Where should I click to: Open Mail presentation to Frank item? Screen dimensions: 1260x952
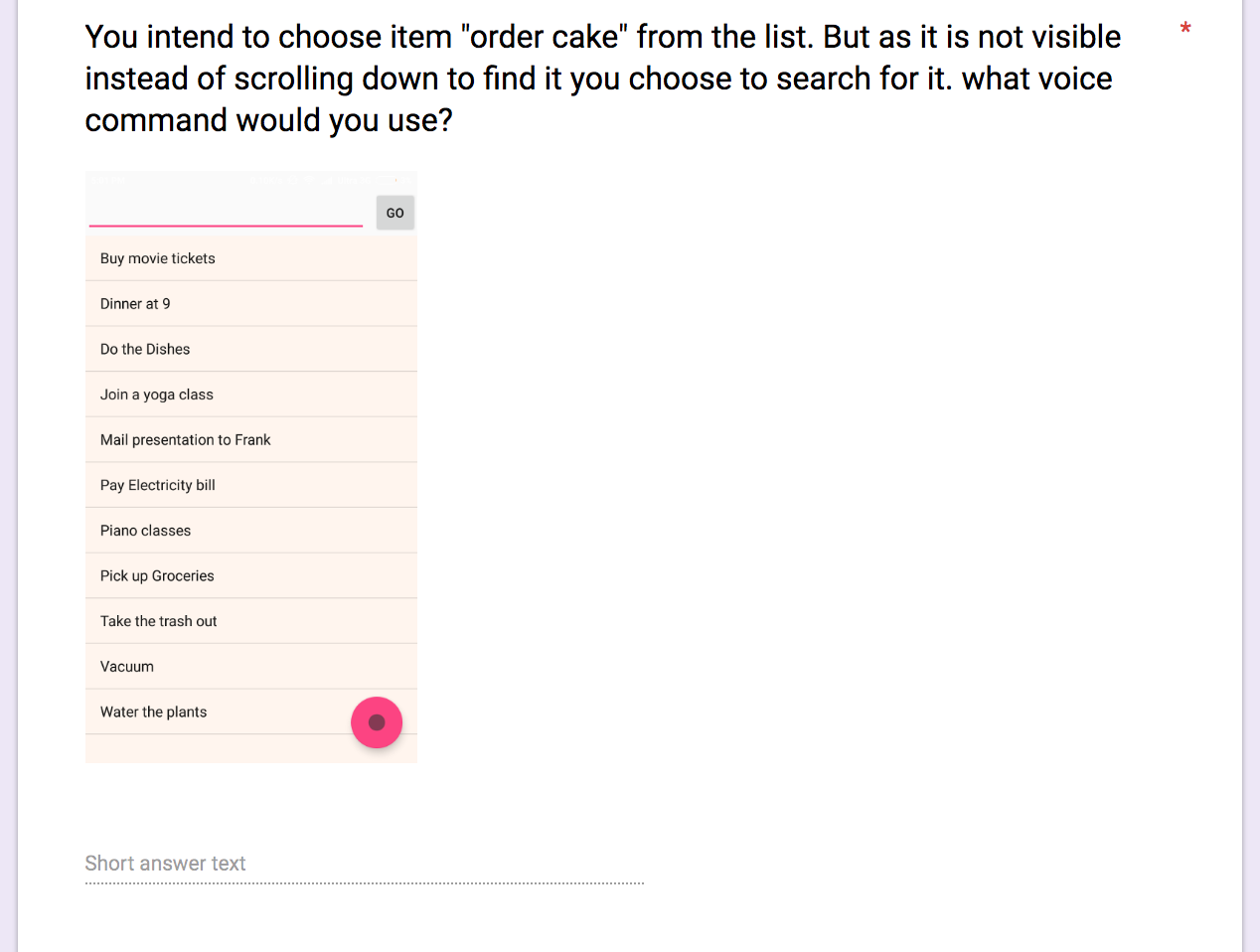251,440
